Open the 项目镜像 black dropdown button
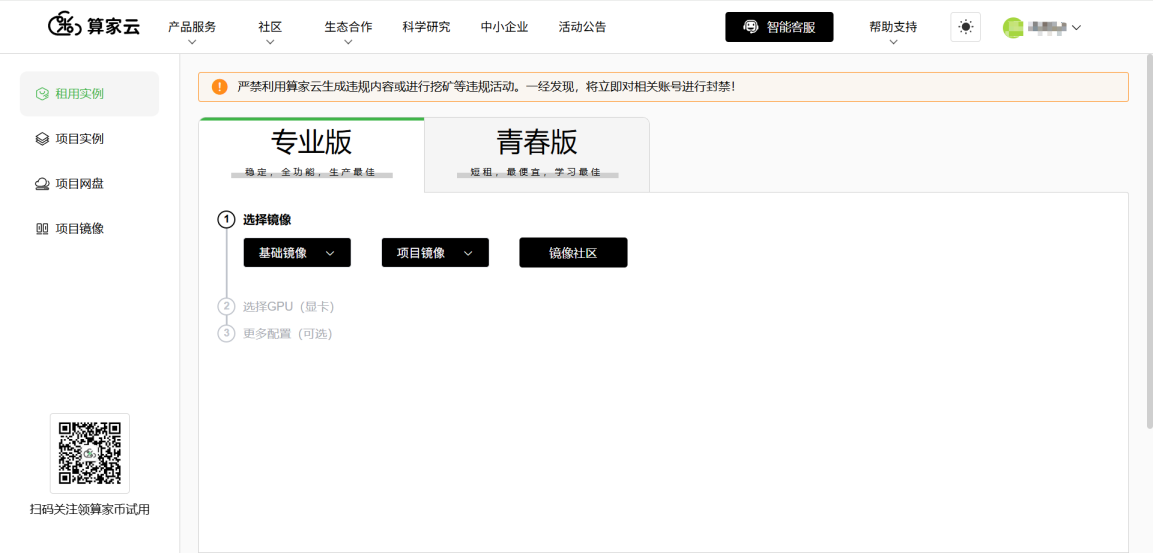The width and height of the screenshot is (1153, 553). coord(435,252)
